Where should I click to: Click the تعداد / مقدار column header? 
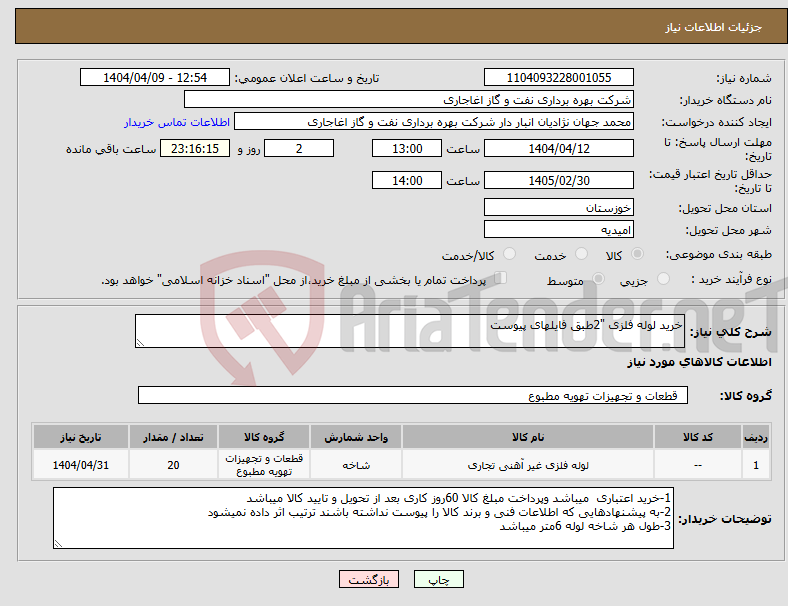[x=173, y=437]
